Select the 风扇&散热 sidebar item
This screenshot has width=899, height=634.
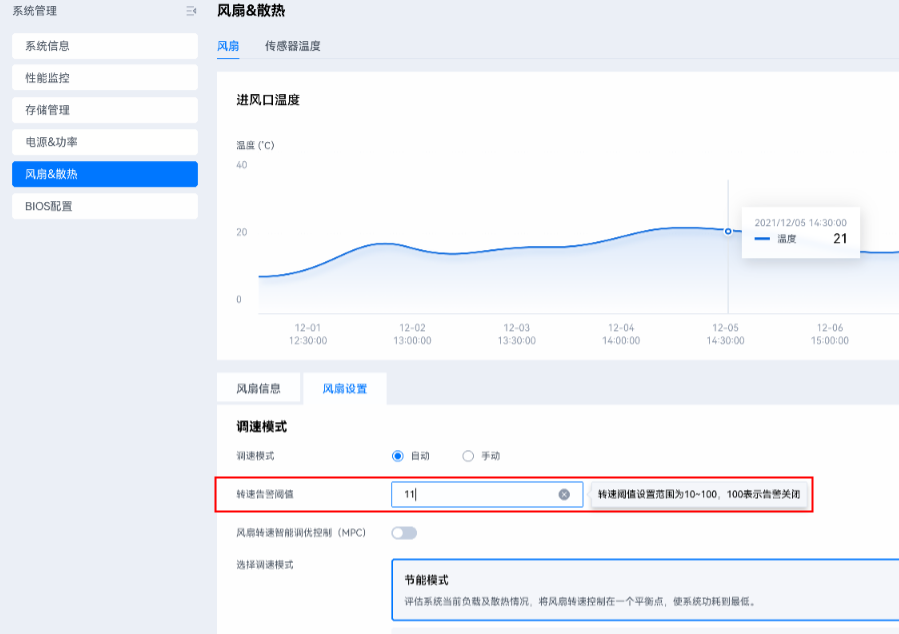(x=105, y=174)
